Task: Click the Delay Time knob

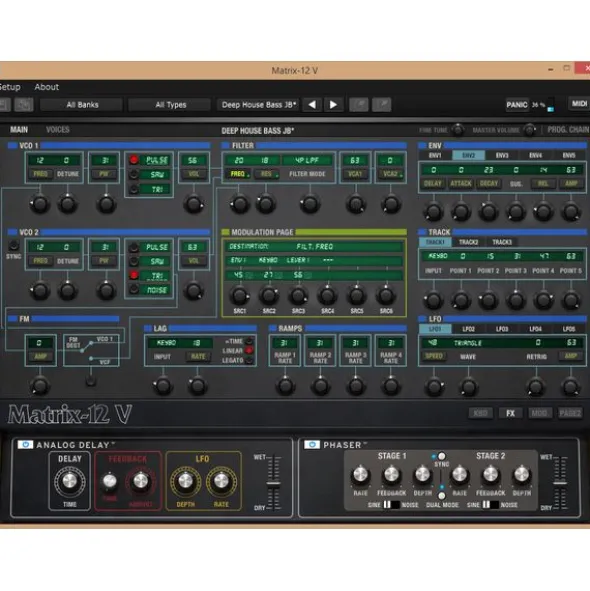Action: 69,481
